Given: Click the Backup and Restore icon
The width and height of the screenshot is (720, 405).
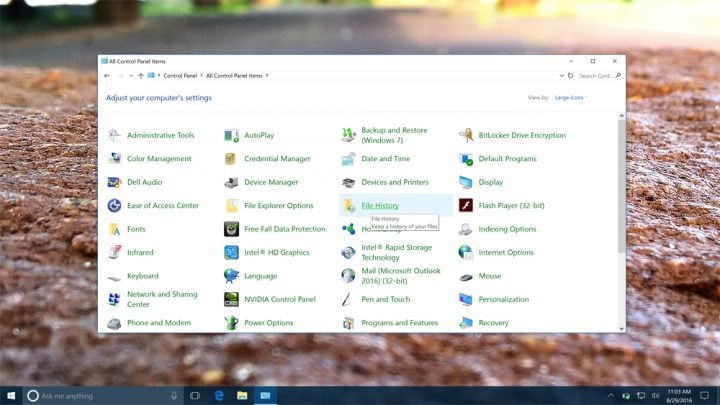Looking at the screenshot, I should pos(349,135).
